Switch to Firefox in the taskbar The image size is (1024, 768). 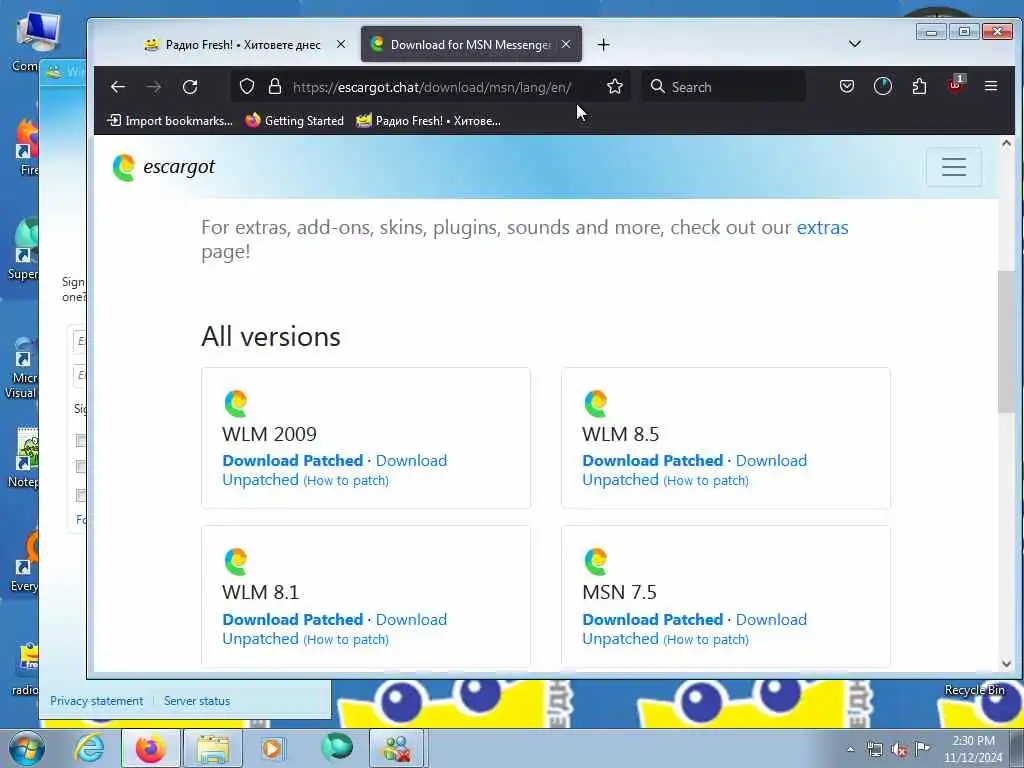pyautogui.click(x=151, y=748)
